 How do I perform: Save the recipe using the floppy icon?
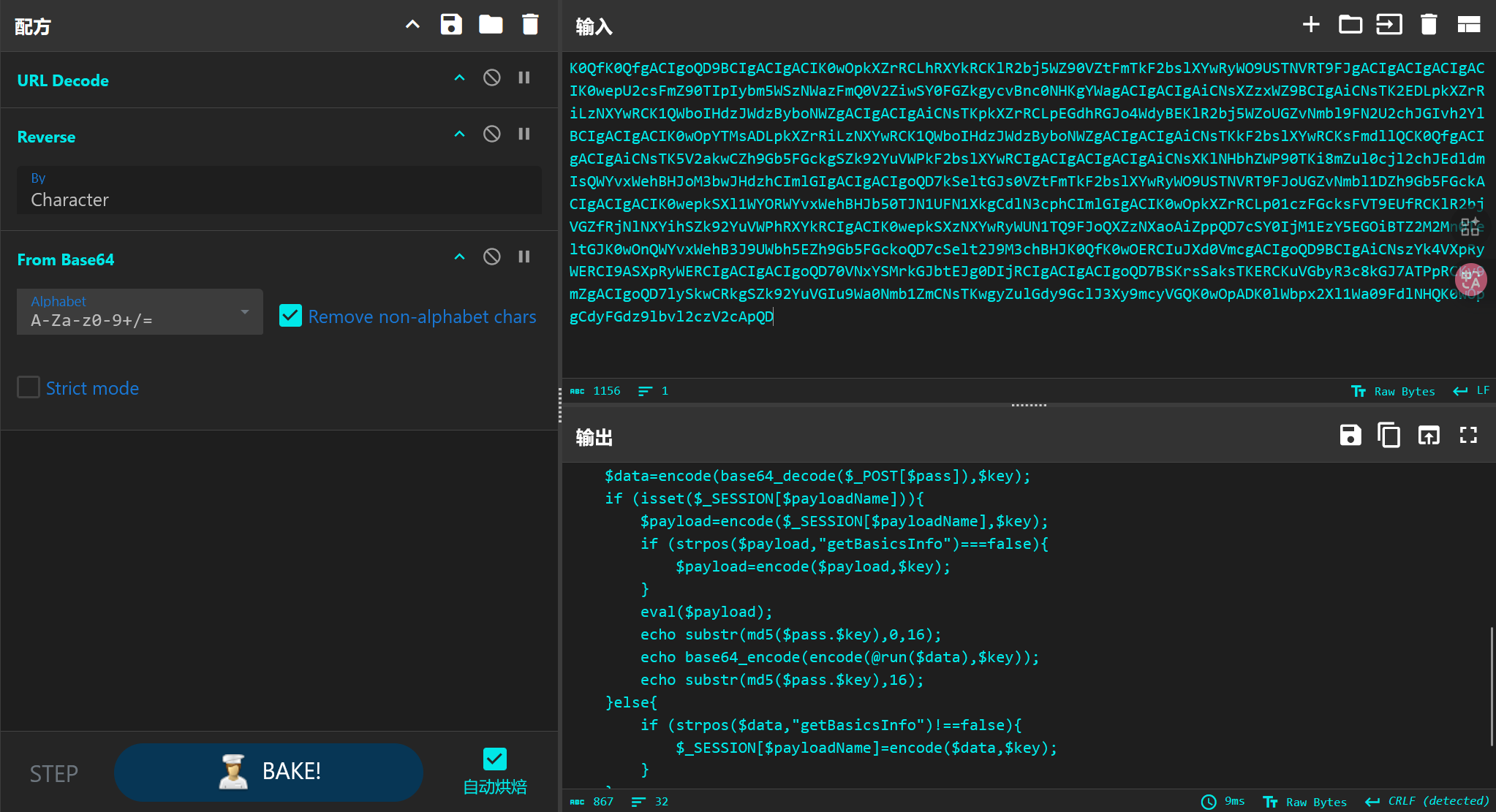click(451, 25)
